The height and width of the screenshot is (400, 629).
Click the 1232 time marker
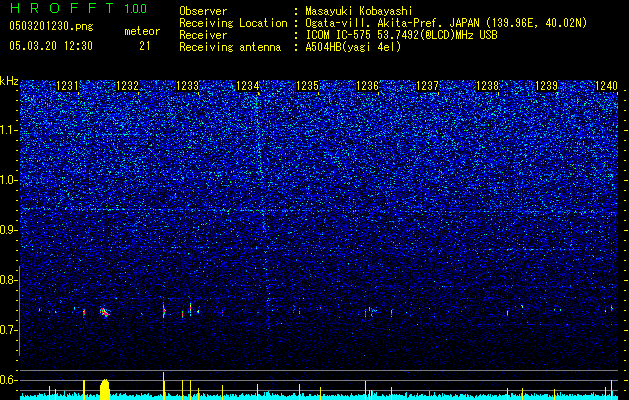point(127,86)
